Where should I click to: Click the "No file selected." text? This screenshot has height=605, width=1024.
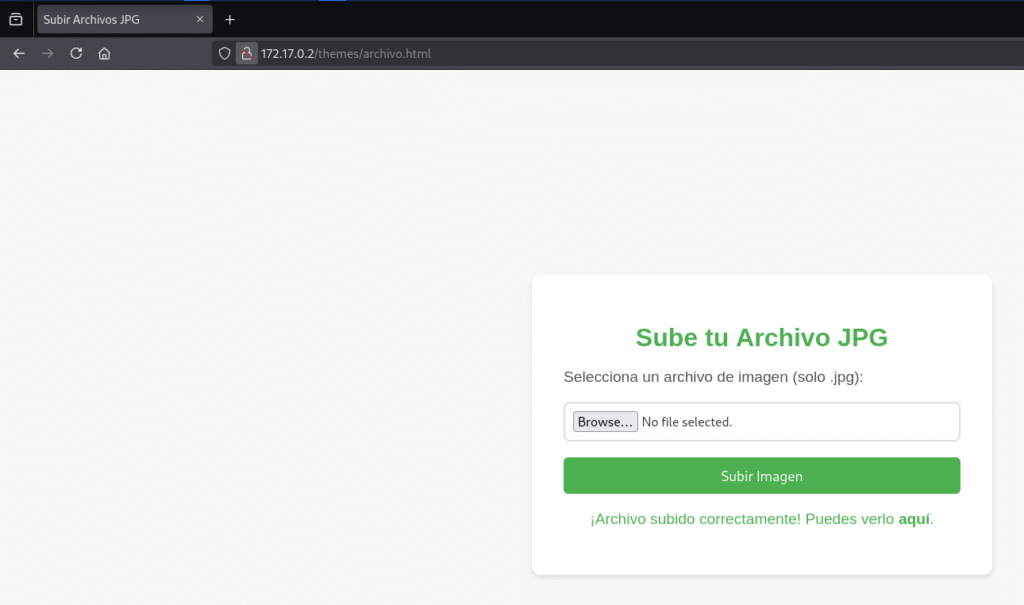click(x=687, y=422)
